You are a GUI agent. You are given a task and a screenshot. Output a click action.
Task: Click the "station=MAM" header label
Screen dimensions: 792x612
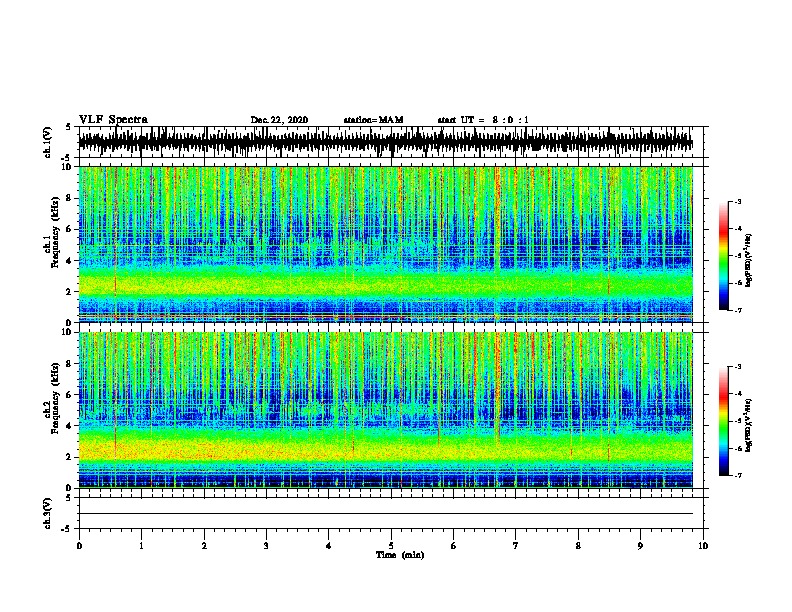point(373,120)
